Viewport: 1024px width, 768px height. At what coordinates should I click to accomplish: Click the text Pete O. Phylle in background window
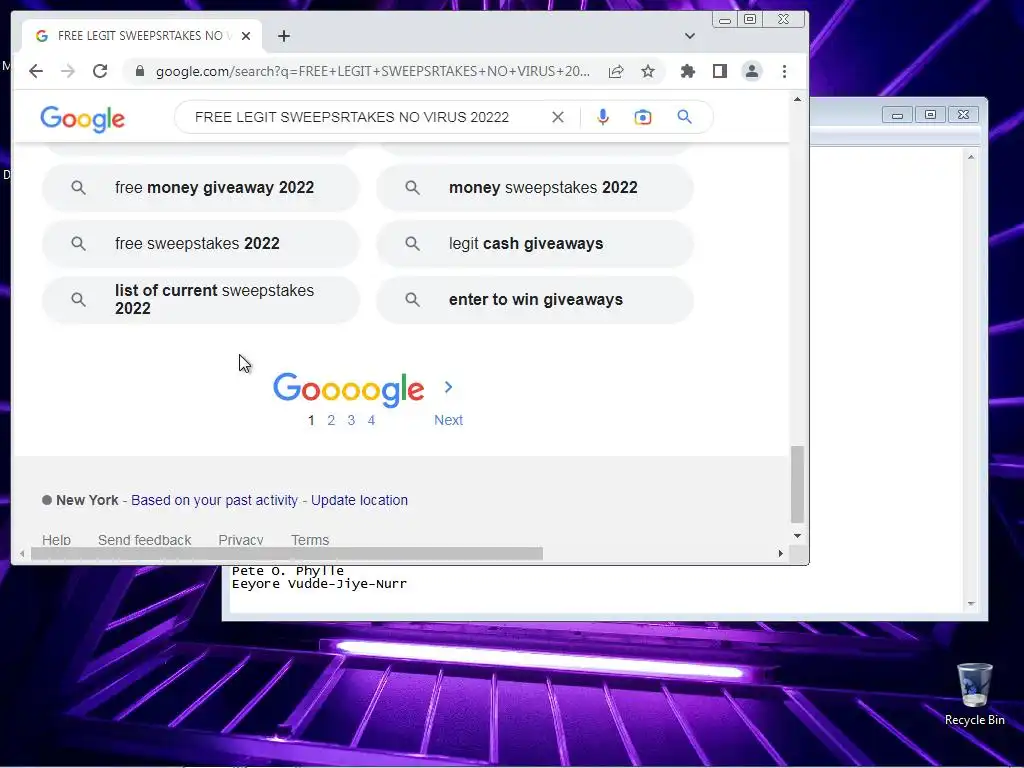click(x=287, y=571)
